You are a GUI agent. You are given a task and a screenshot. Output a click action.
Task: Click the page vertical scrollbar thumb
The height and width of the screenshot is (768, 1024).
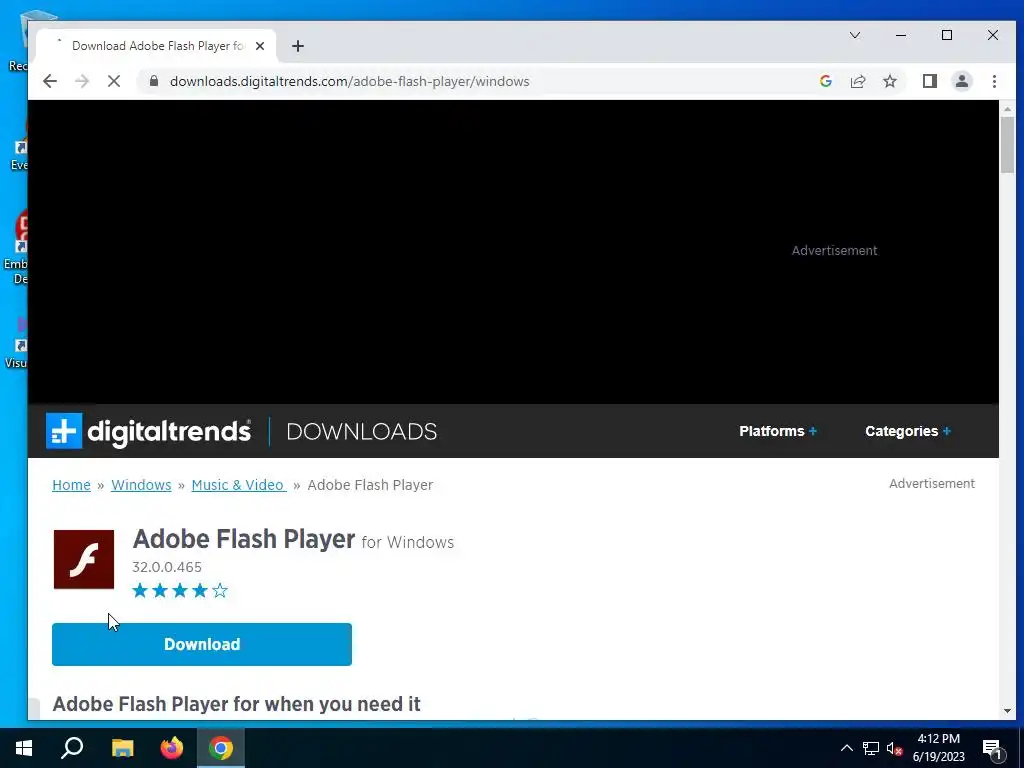[x=1007, y=145]
